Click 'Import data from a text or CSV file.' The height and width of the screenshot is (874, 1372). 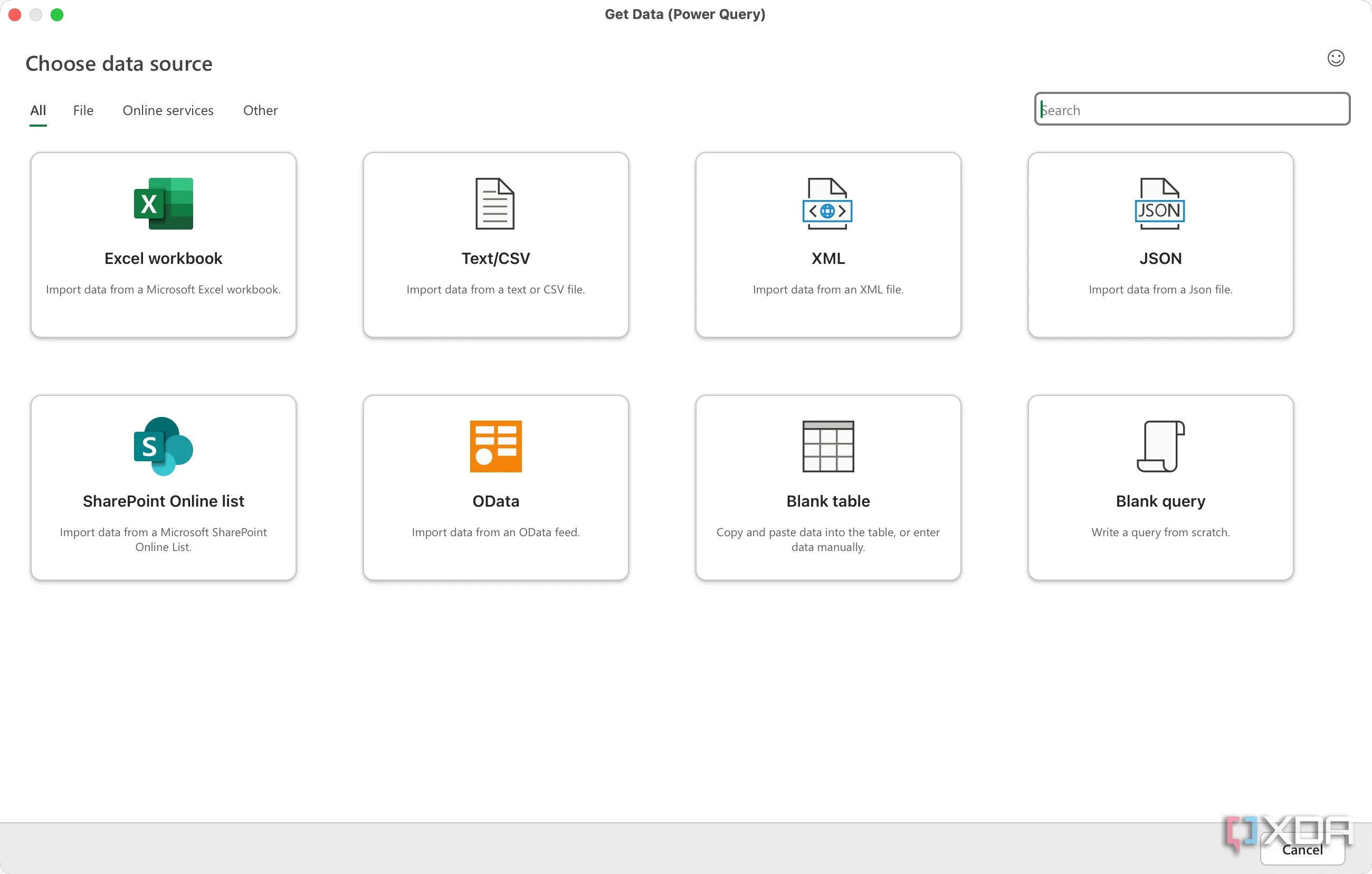point(496,289)
